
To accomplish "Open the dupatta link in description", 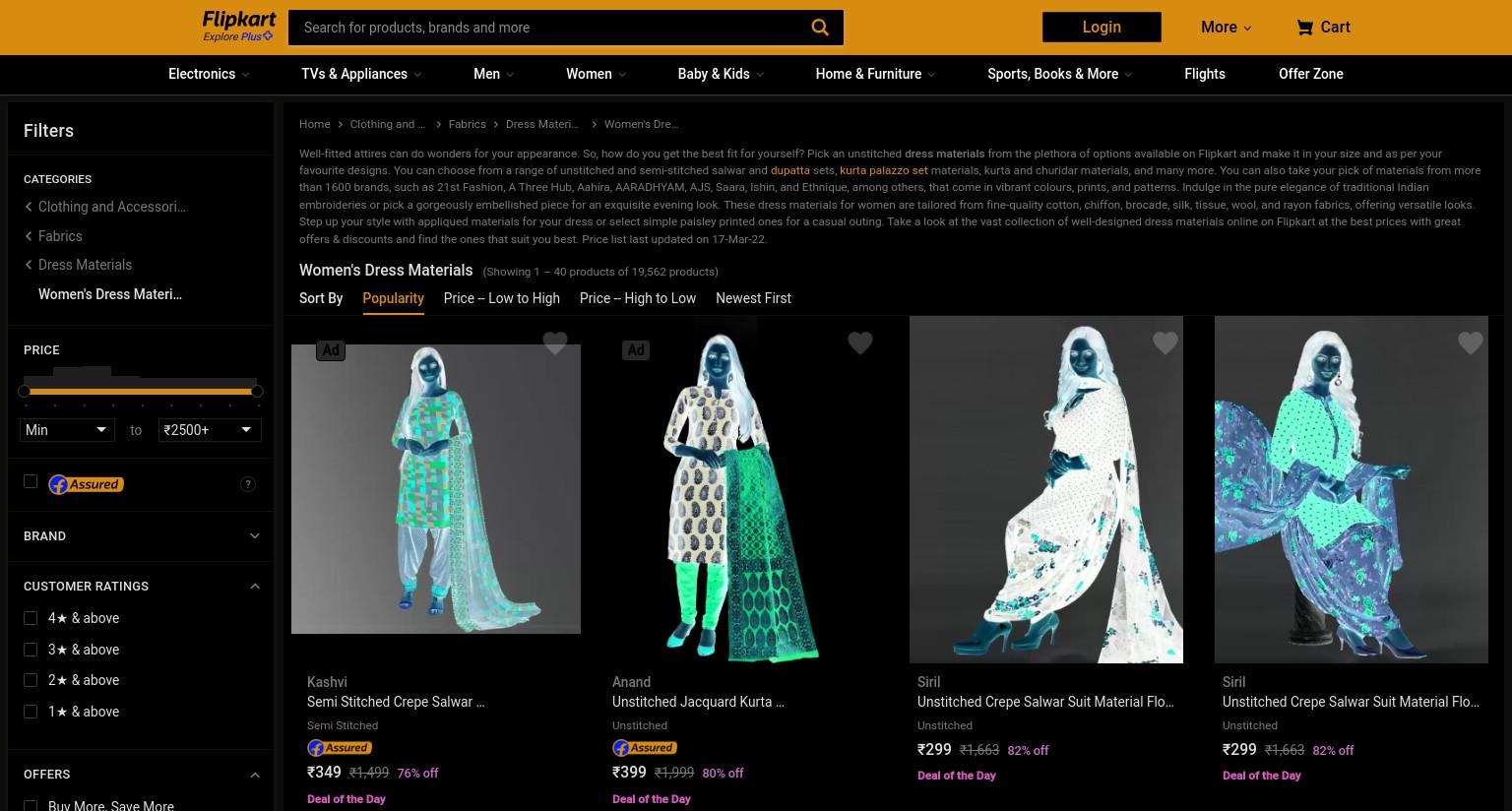I will click(789, 170).
